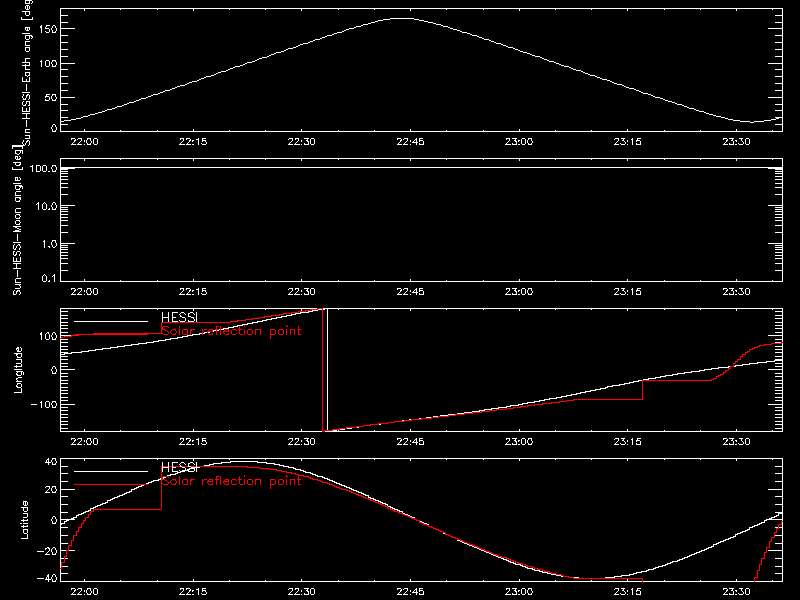This screenshot has height=600, width=800.
Task: Click the 20 tick on Latitude axis
Action: 51,490
